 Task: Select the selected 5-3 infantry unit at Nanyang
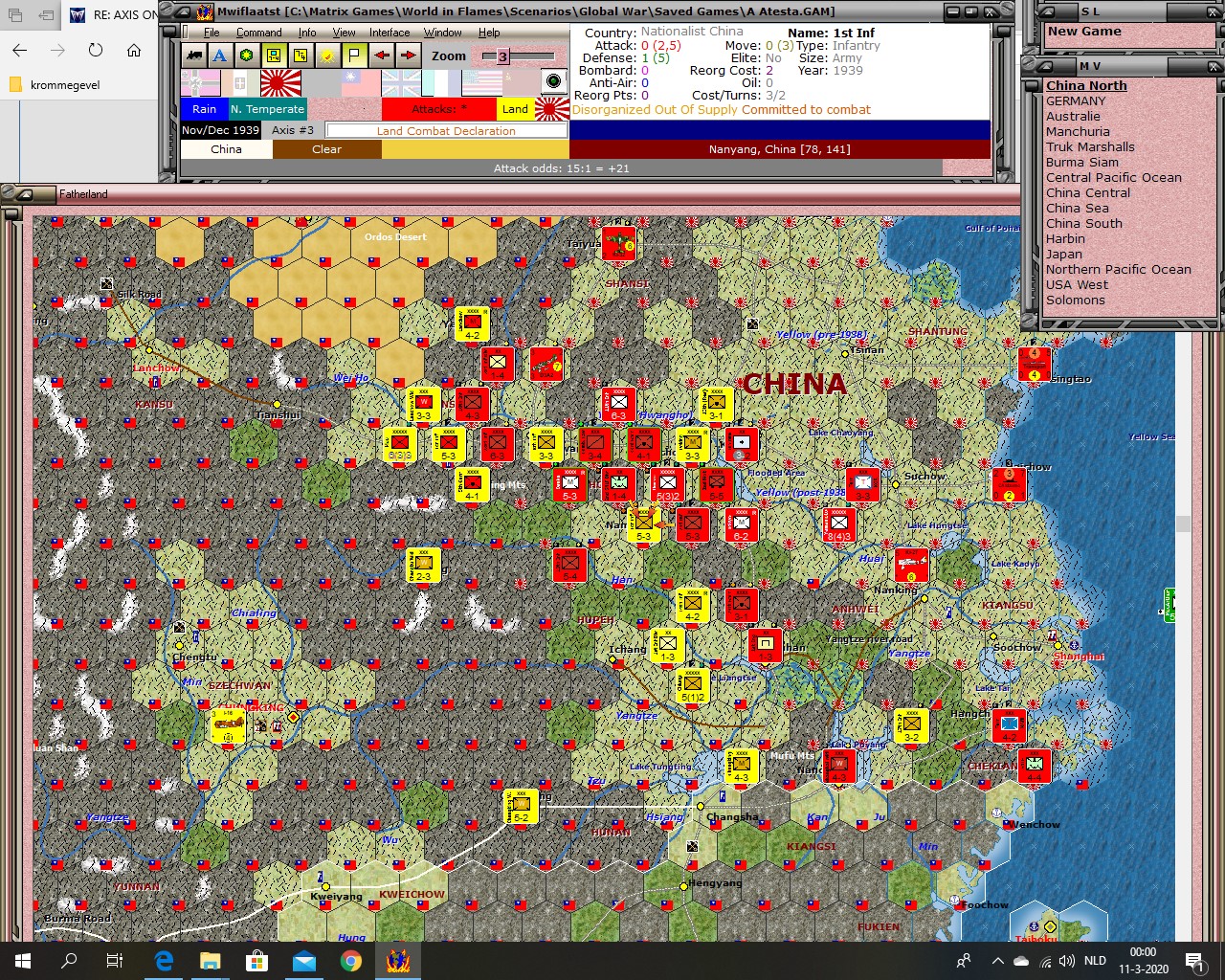[643, 524]
